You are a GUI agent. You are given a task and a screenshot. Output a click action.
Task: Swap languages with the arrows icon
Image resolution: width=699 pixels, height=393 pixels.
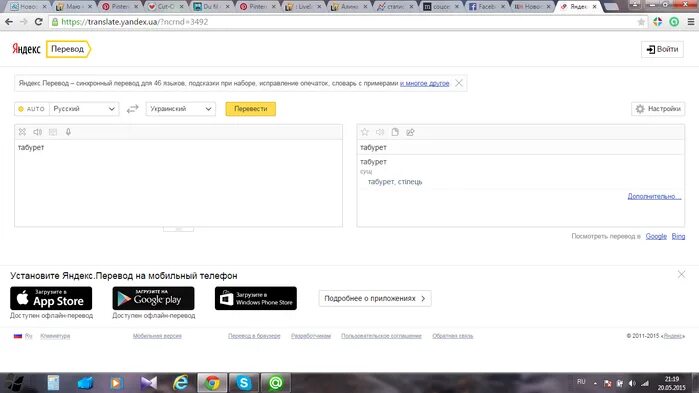(x=132, y=109)
